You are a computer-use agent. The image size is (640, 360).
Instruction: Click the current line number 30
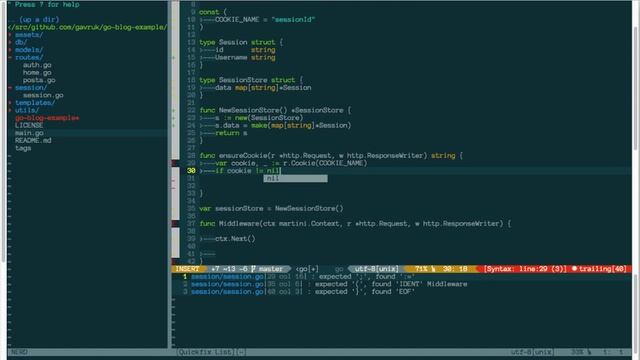click(x=191, y=171)
